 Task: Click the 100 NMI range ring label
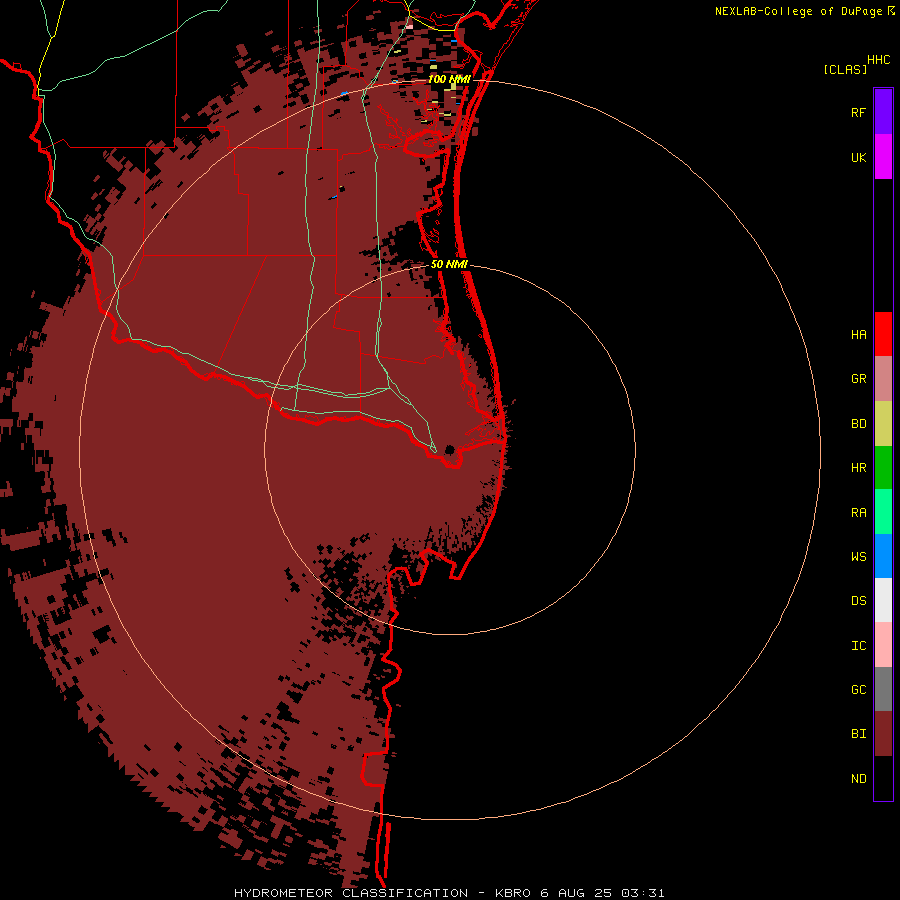click(449, 79)
